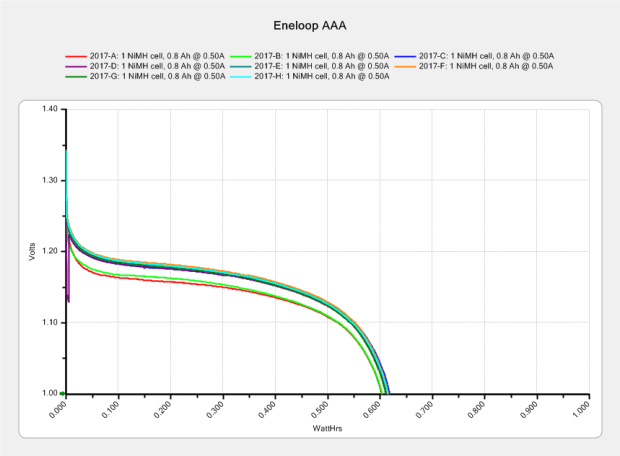Click the 0.900 x-axis tick label

tap(529, 409)
